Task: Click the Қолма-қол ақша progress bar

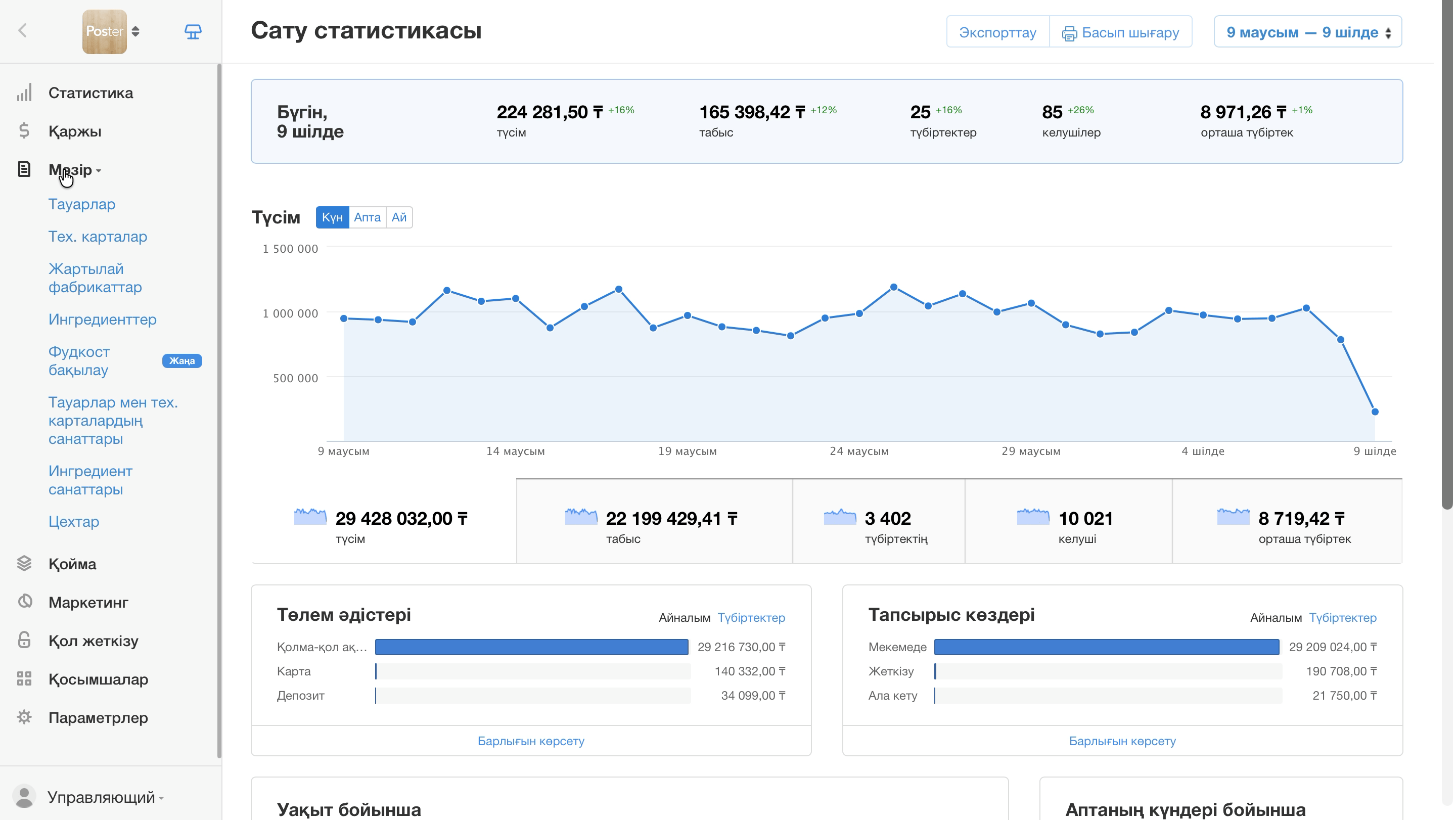Action: [532, 647]
